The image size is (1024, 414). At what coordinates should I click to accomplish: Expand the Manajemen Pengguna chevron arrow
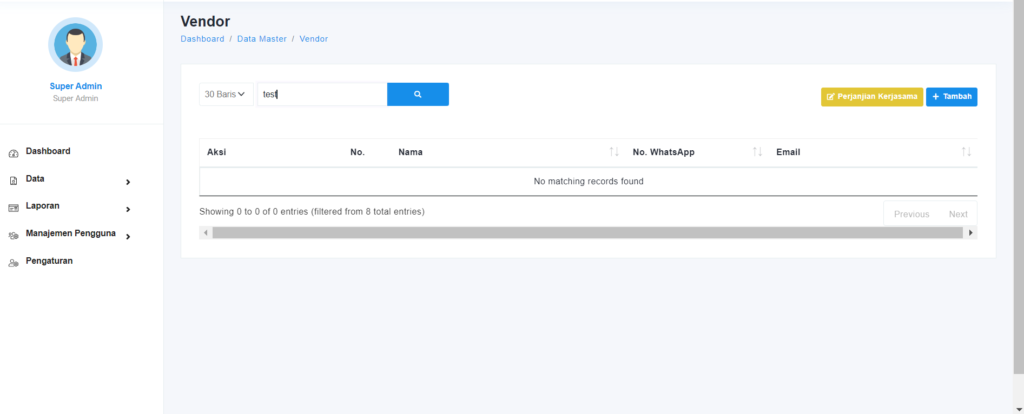pyautogui.click(x=128, y=237)
